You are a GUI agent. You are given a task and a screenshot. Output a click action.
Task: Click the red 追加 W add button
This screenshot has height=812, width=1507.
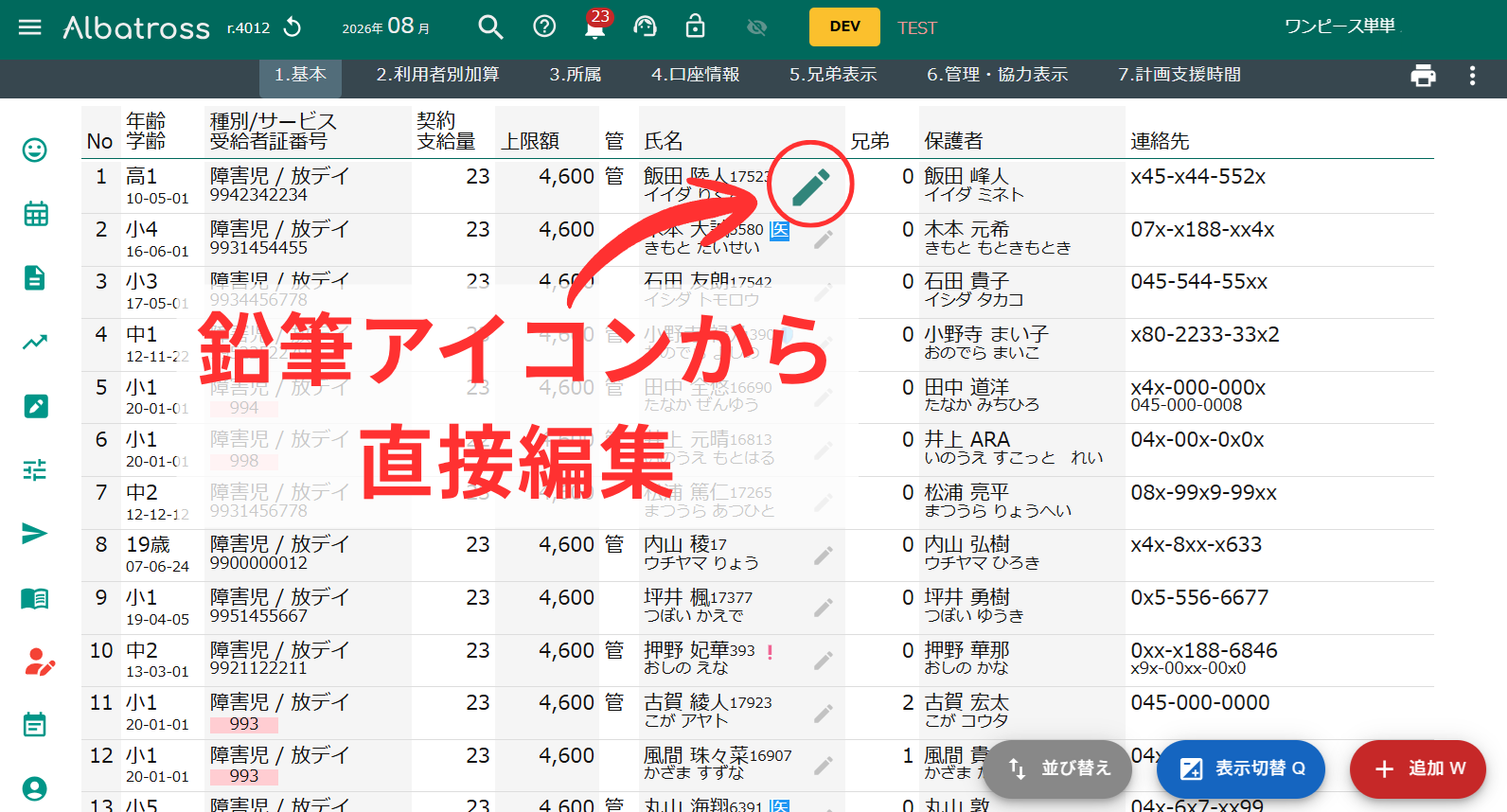(x=1418, y=768)
